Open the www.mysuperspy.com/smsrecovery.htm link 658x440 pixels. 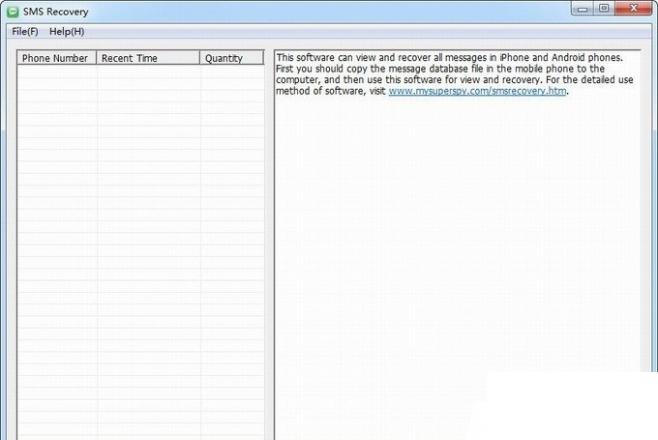pyautogui.click(x=478, y=91)
